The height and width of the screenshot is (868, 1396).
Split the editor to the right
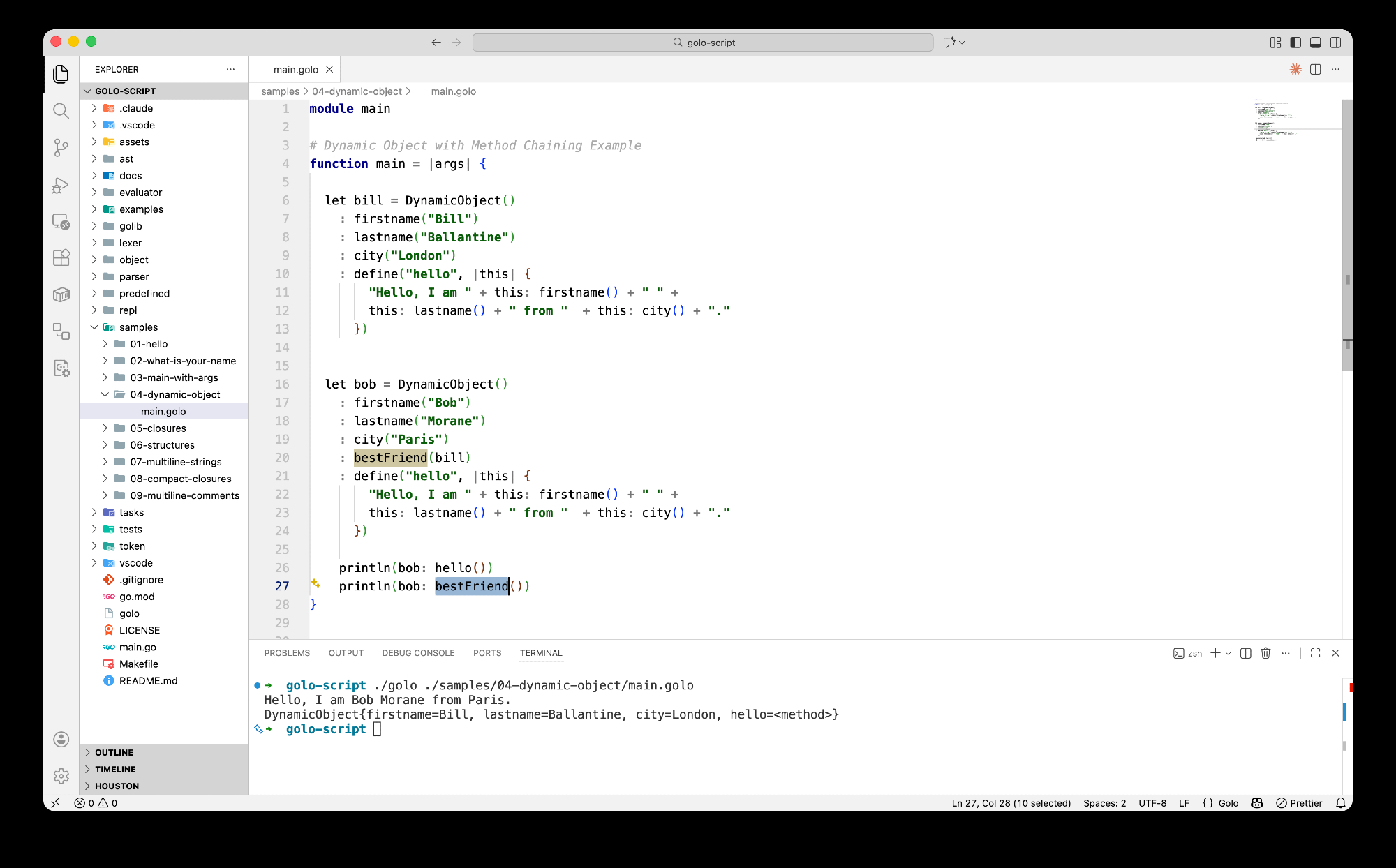tap(1316, 69)
